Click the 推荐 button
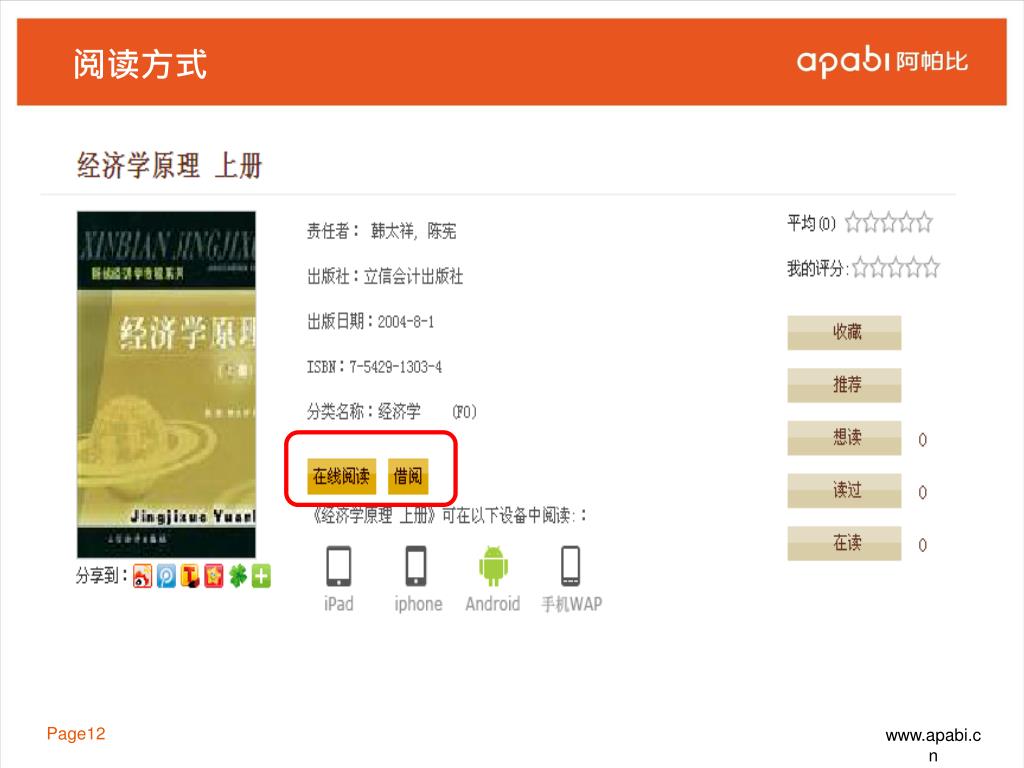 click(x=844, y=385)
